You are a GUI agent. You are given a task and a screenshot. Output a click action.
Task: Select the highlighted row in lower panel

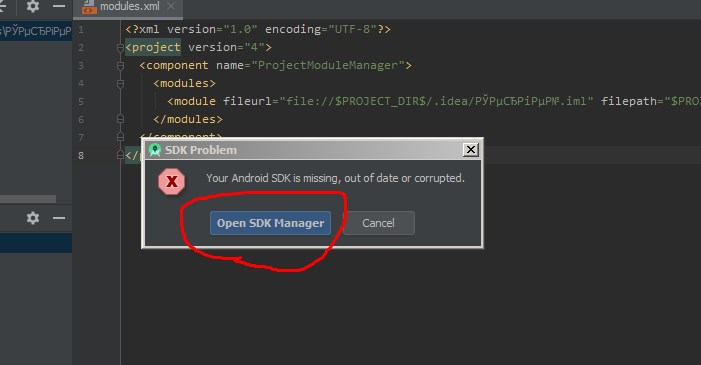(36, 243)
